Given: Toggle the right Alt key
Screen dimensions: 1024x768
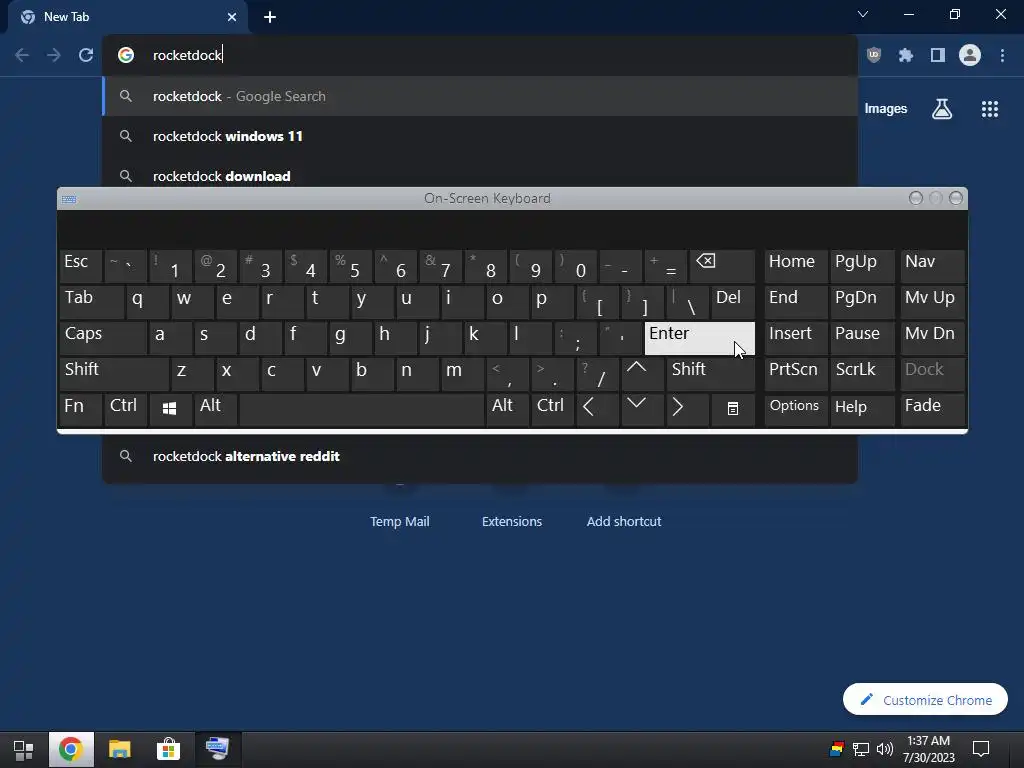Looking at the screenshot, I should pos(507,409).
